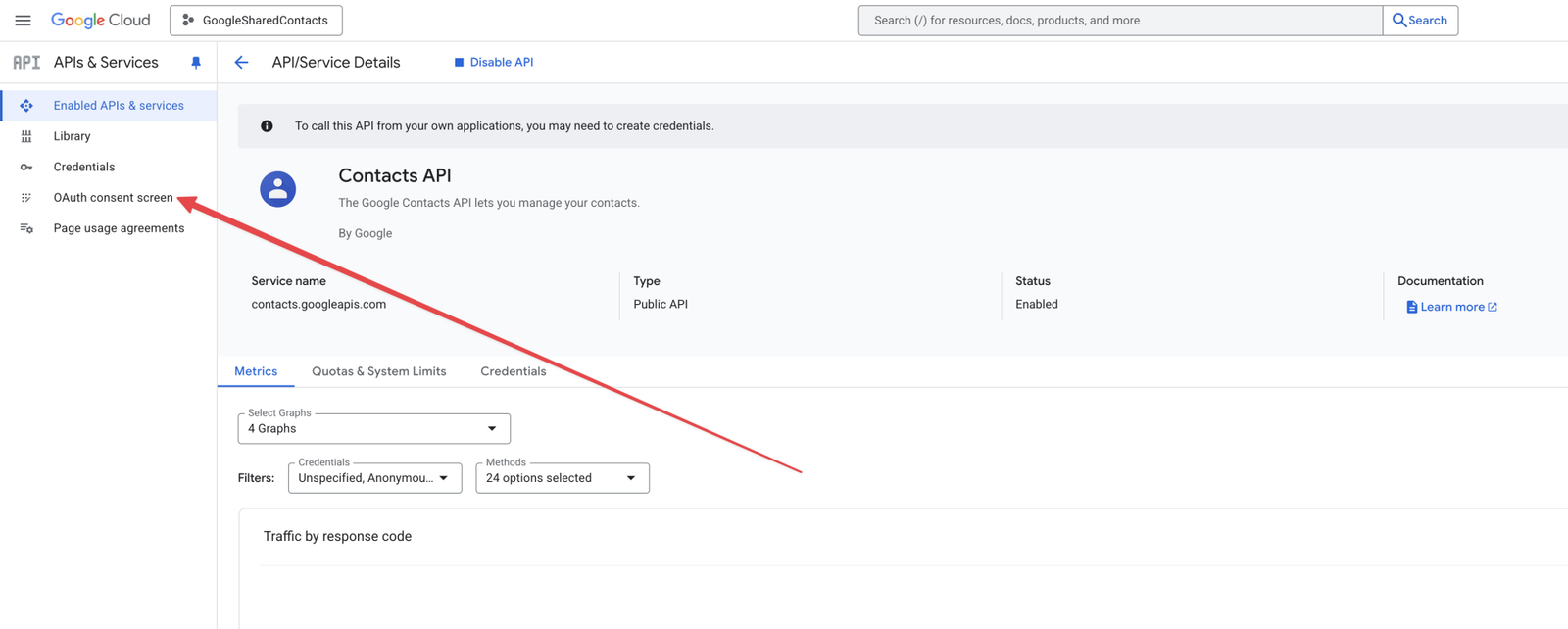Image resolution: width=1568 pixels, height=629 pixels.
Task: Click the Enabled APIs & services icon
Action: coord(26,105)
